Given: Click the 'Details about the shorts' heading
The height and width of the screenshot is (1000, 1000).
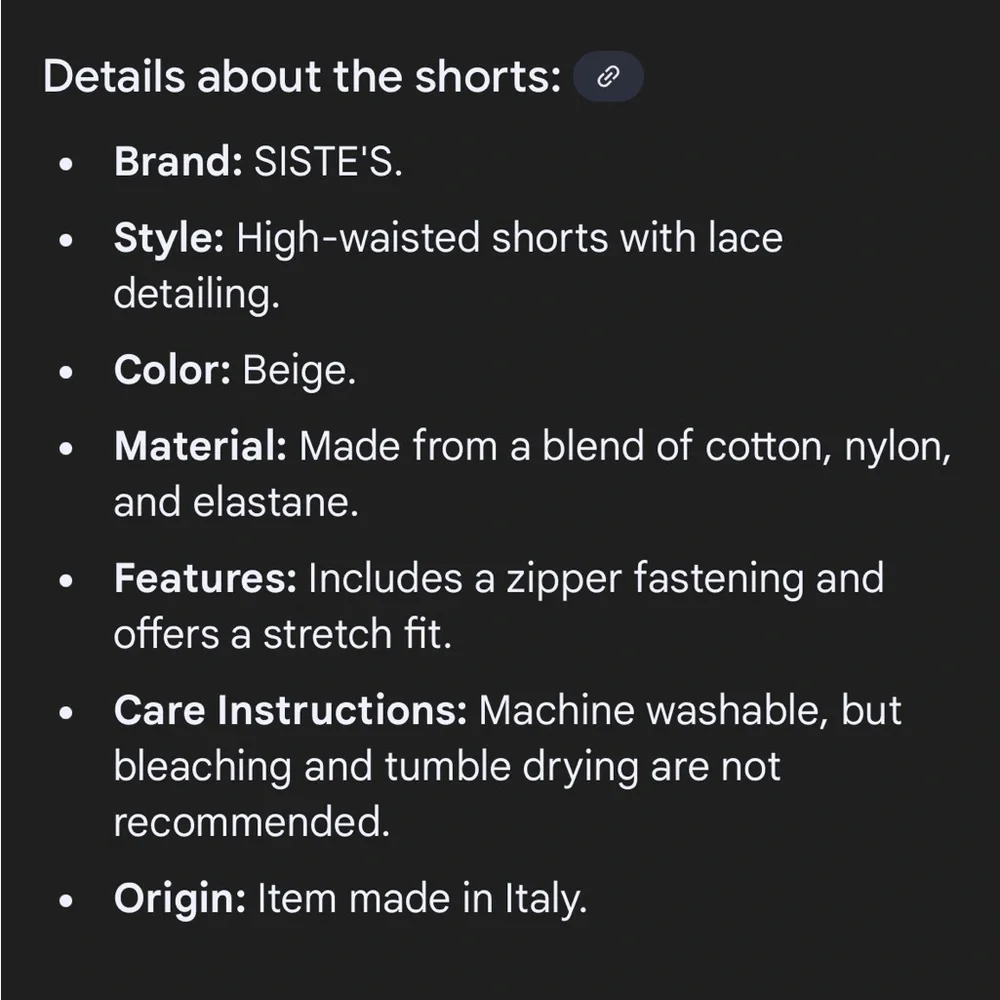Looking at the screenshot, I should [302, 77].
